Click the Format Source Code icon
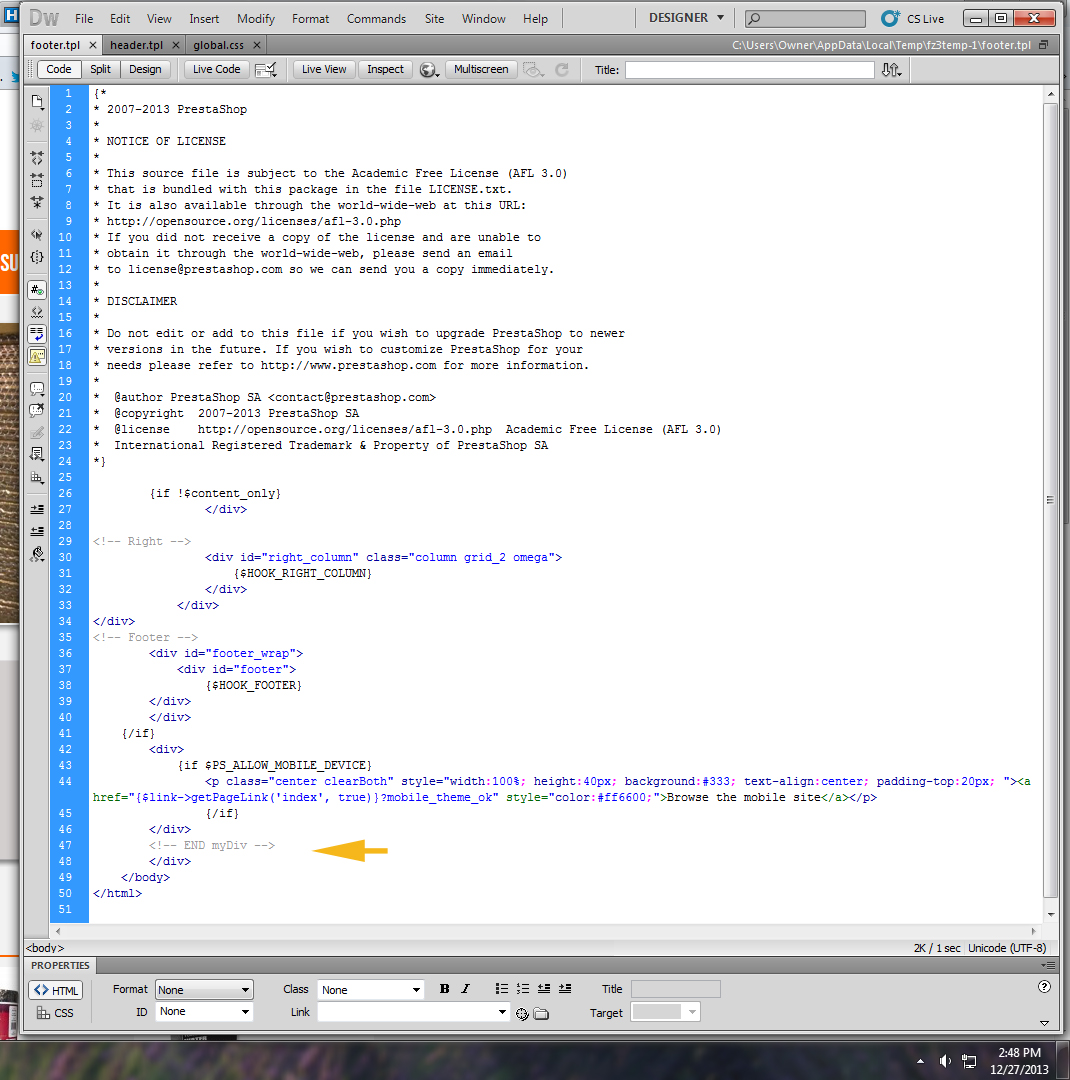 pyautogui.click(x=37, y=554)
